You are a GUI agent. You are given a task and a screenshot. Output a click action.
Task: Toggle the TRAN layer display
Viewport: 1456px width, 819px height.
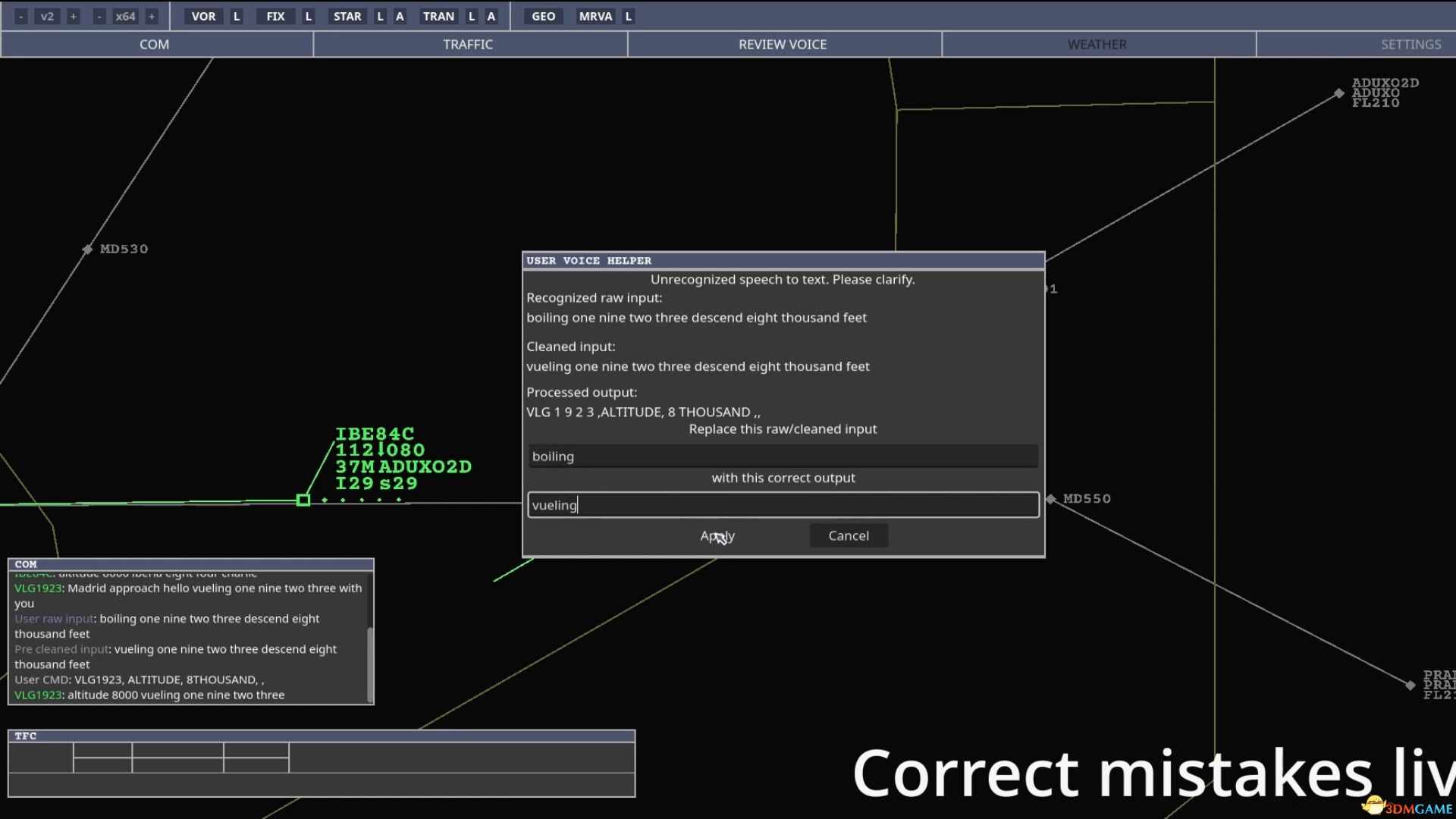[438, 15]
